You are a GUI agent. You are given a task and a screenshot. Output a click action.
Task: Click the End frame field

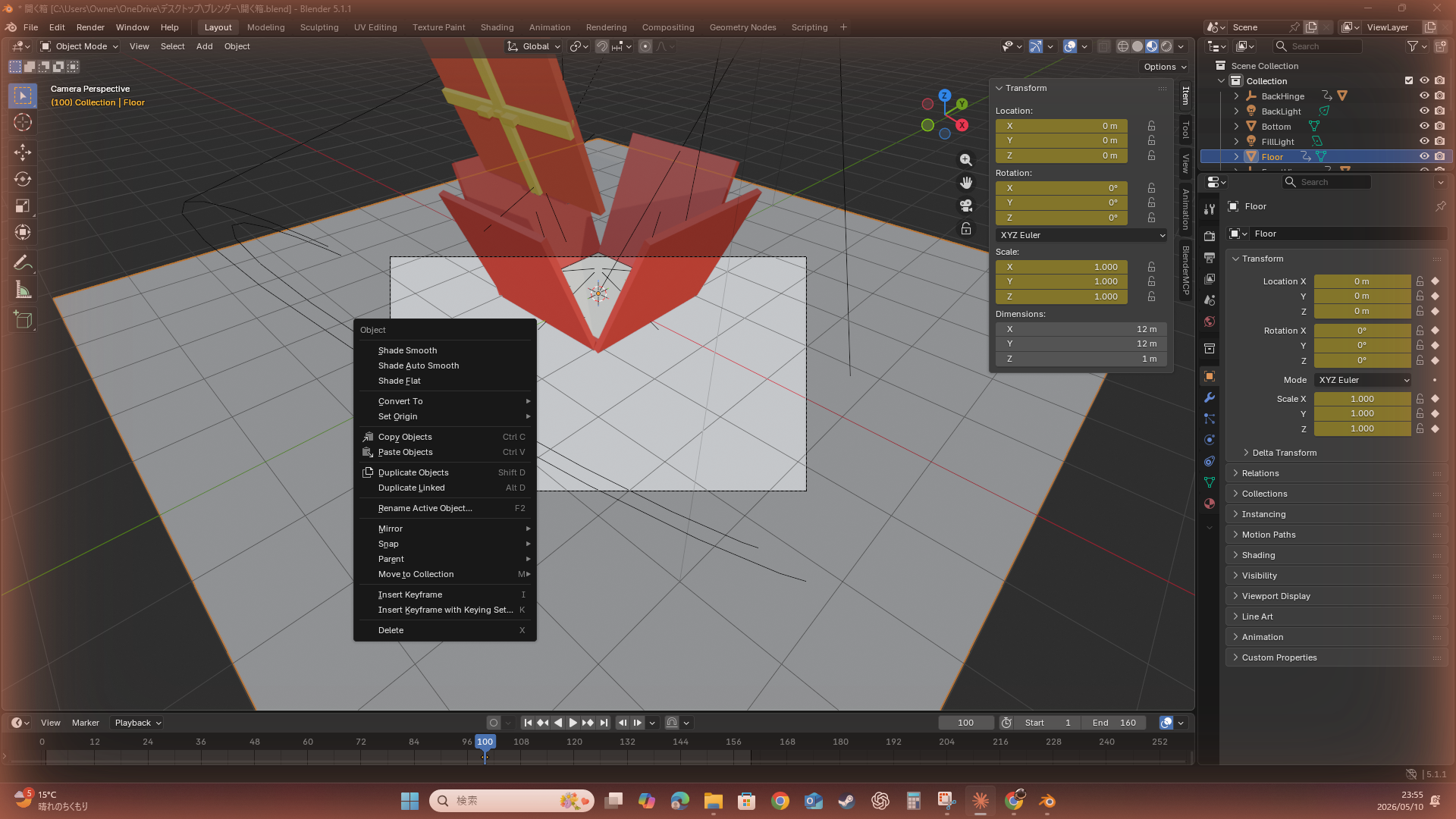(x=1113, y=723)
